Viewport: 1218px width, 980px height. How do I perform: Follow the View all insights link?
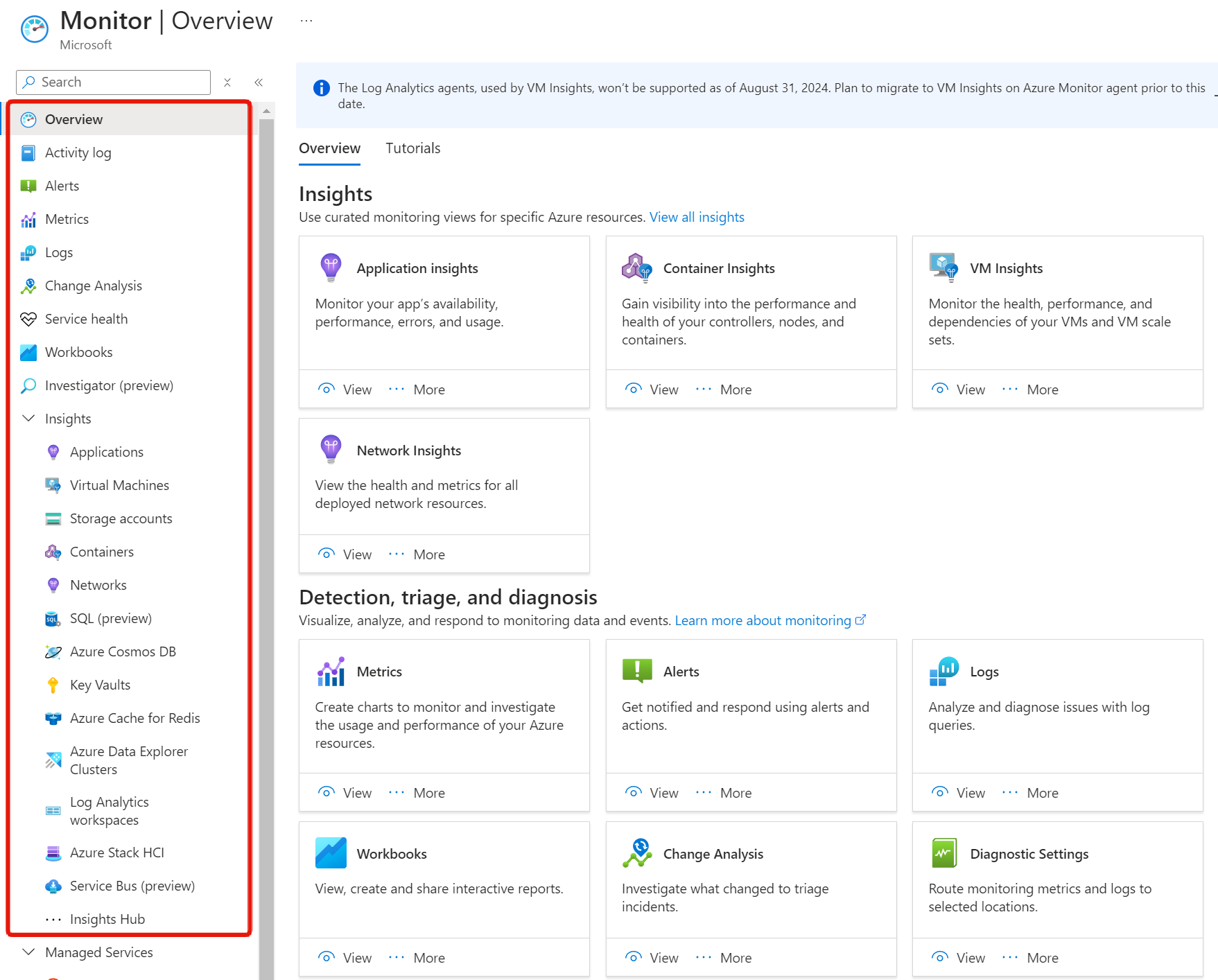(x=697, y=217)
